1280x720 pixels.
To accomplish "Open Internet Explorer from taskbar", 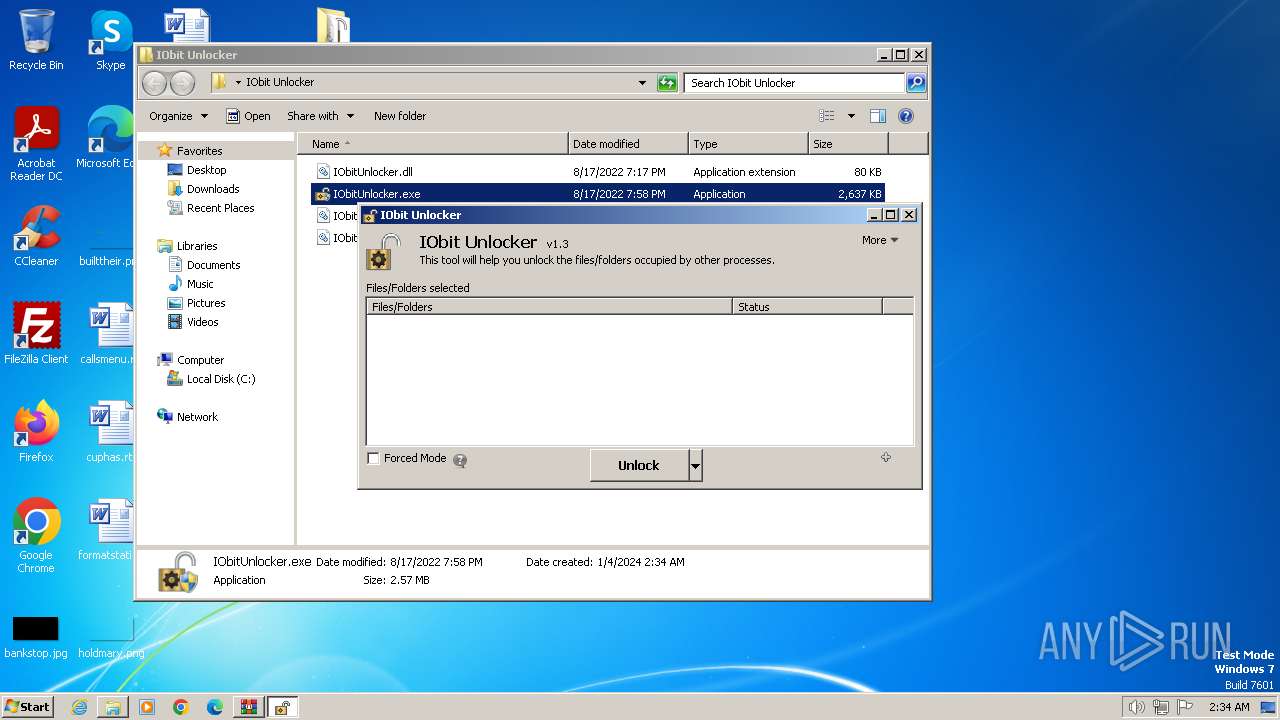I will point(79,707).
